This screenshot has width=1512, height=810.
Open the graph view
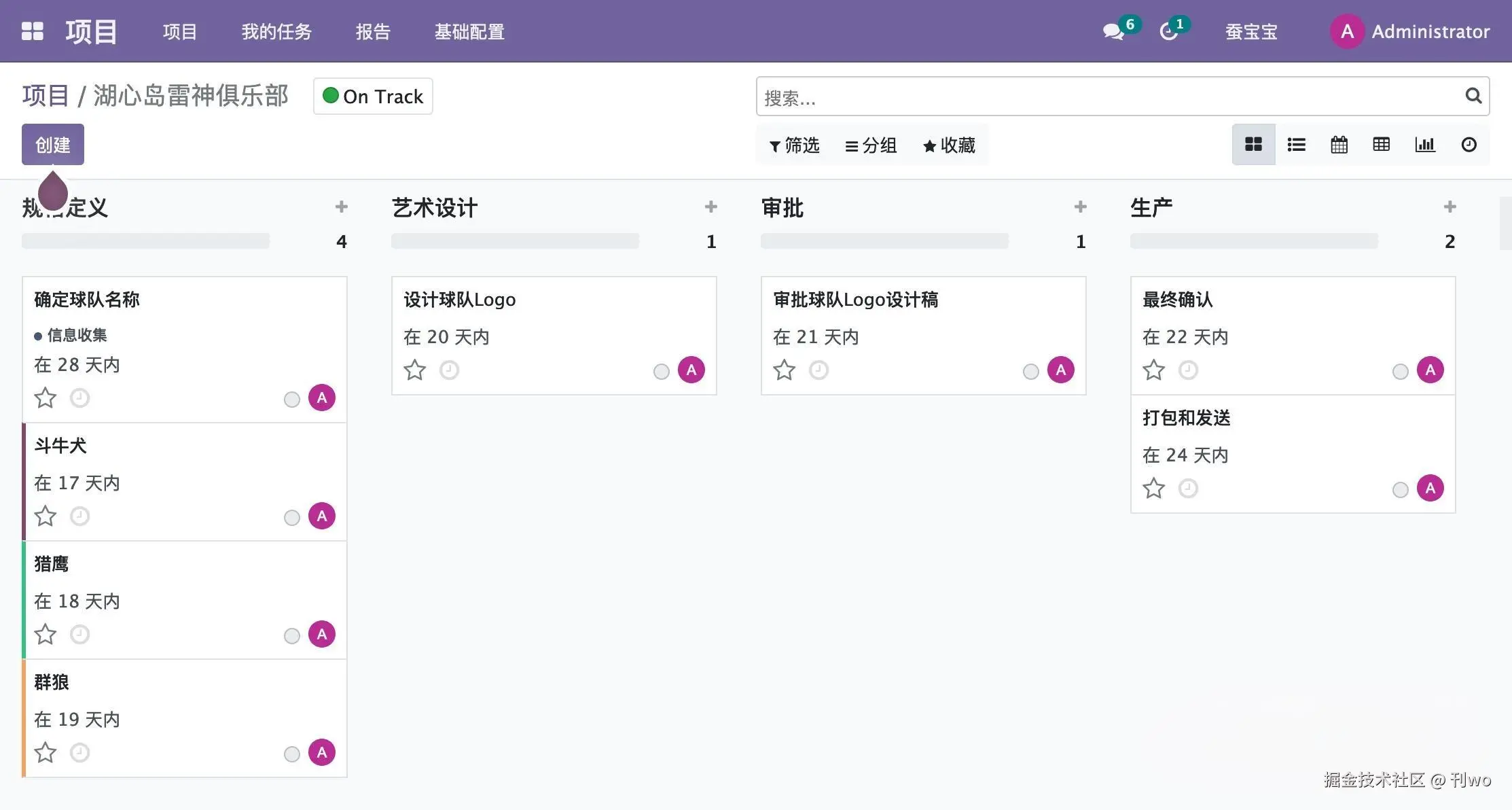[x=1425, y=144]
